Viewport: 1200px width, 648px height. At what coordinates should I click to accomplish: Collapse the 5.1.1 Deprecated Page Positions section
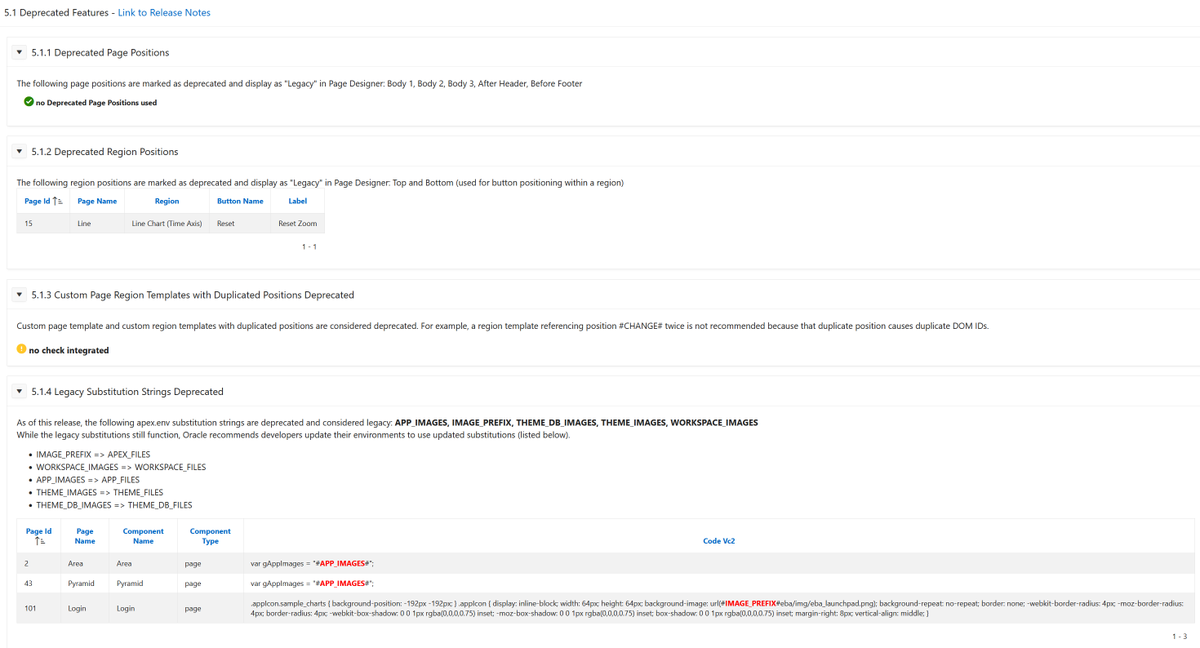19,52
